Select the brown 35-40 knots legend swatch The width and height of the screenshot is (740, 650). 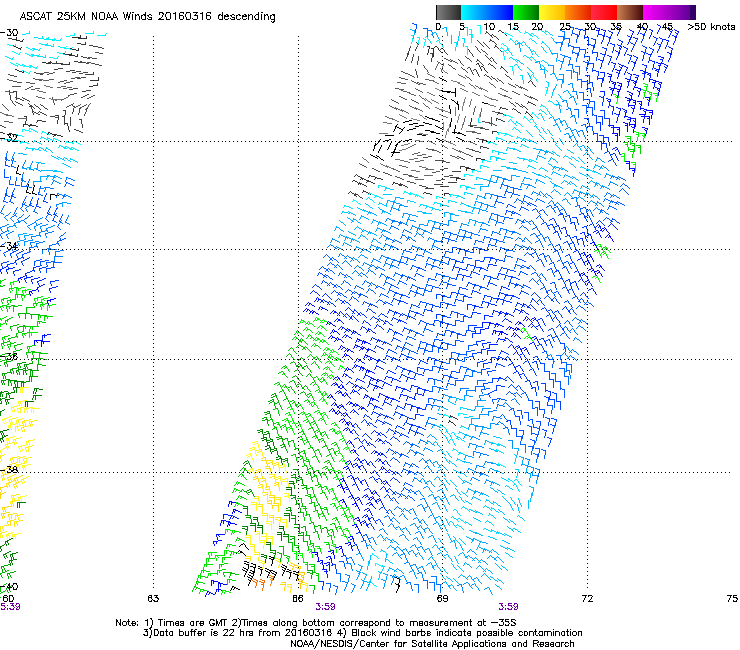pos(630,12)
